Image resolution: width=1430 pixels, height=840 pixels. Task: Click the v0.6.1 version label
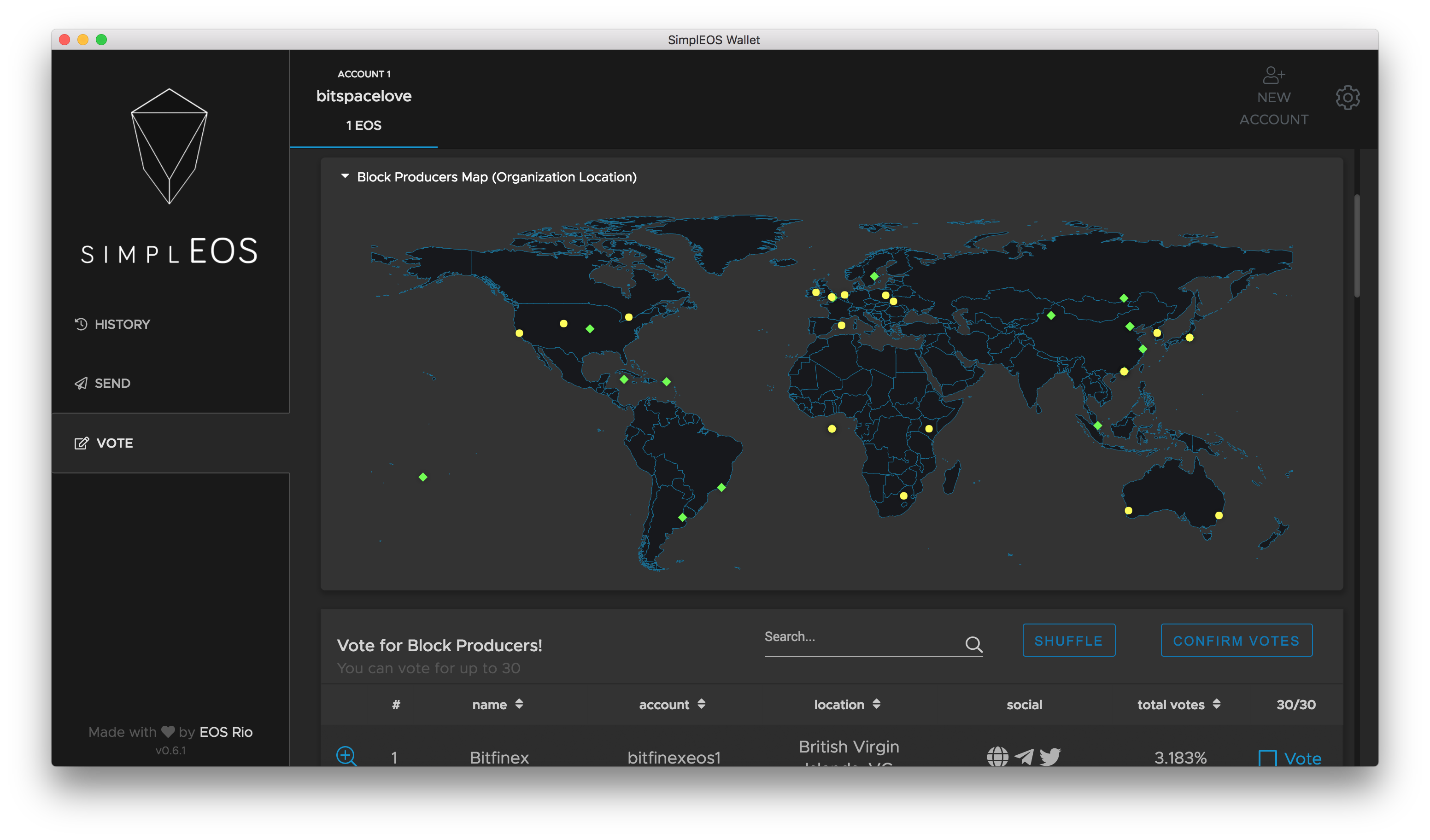click(x=170, y=750)
